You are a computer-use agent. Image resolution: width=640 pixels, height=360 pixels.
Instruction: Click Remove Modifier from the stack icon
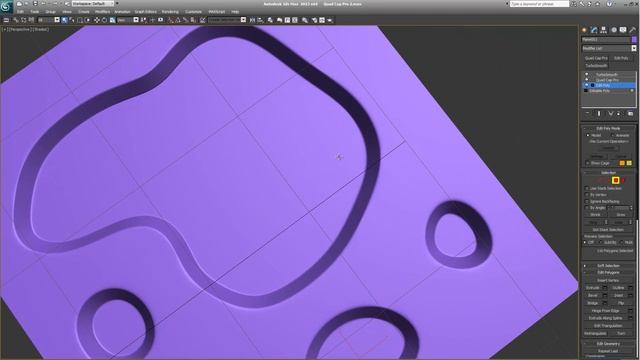click(619, 113)
